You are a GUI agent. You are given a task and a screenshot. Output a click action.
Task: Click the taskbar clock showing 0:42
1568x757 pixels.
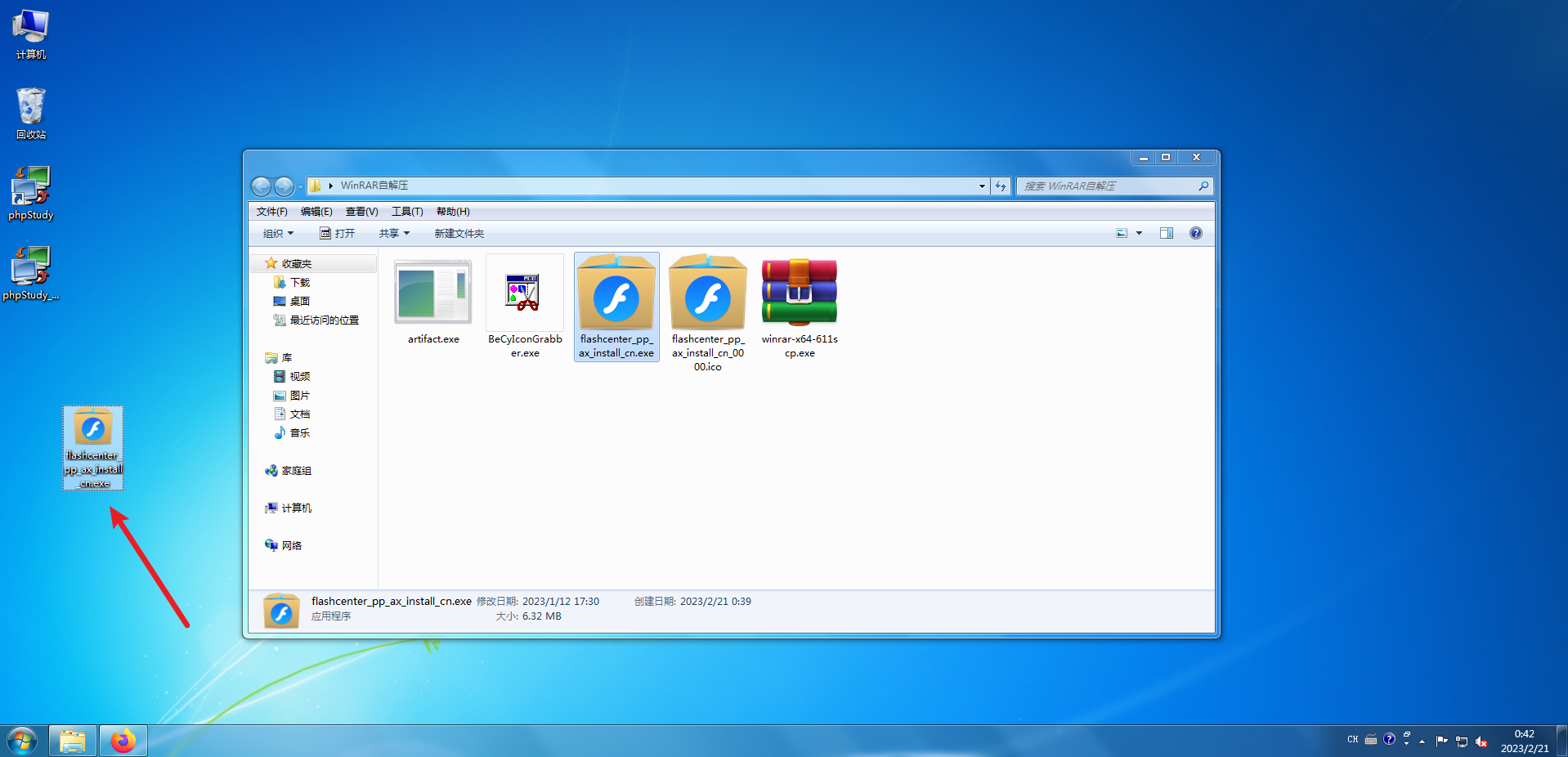pyautogui.click(x=1525, y=741)
